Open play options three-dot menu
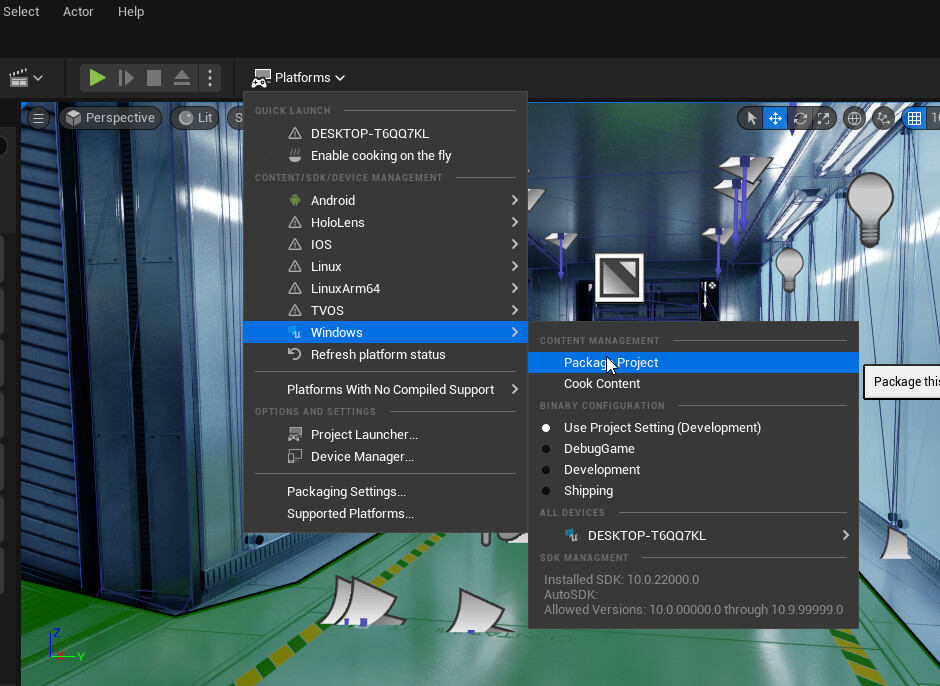 pyautogui.click(x=209, y=78)
